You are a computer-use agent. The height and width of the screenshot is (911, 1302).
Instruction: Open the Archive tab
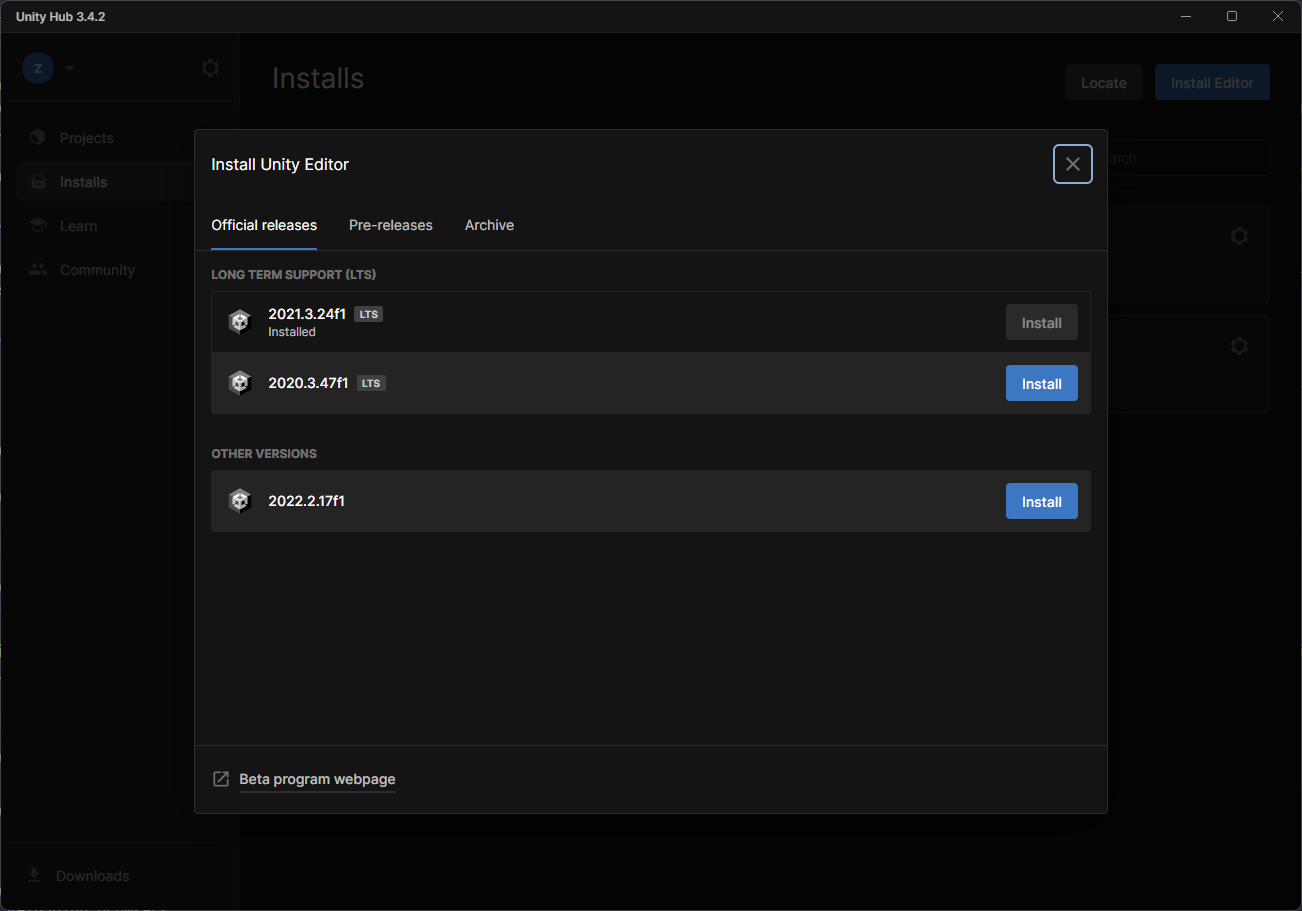point(489,225)
